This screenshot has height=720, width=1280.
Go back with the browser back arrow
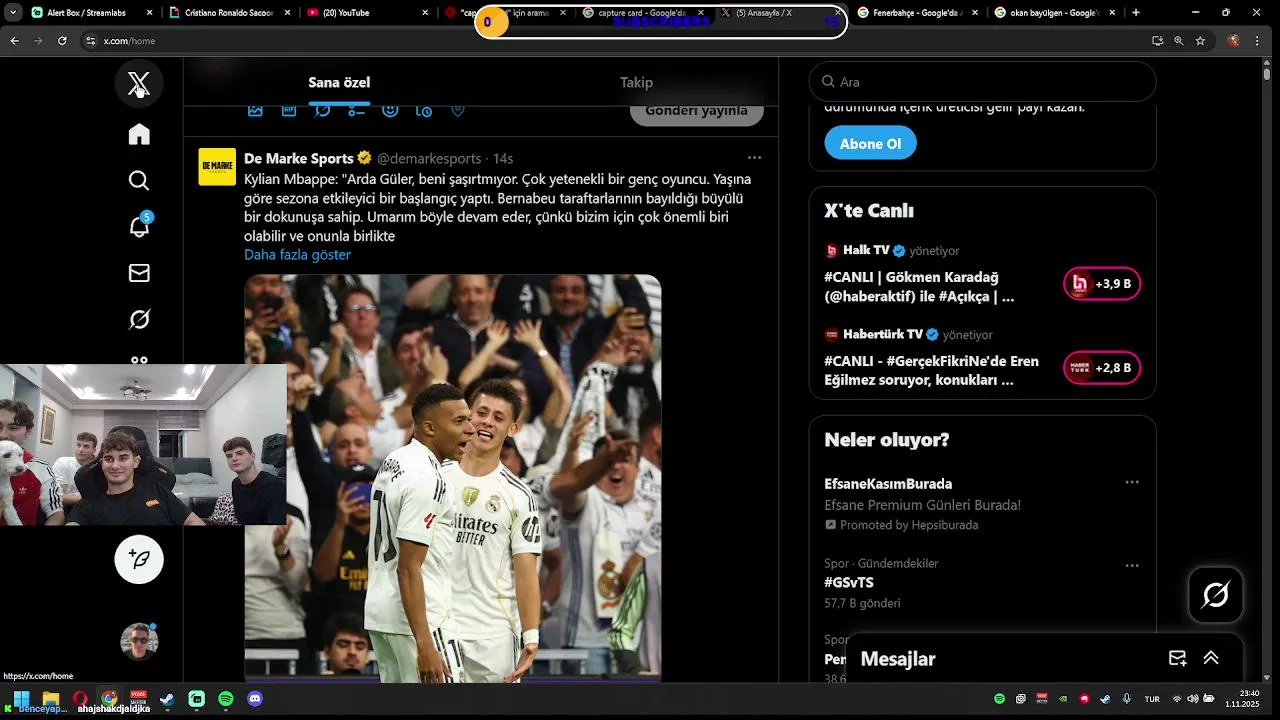point(14,41)
